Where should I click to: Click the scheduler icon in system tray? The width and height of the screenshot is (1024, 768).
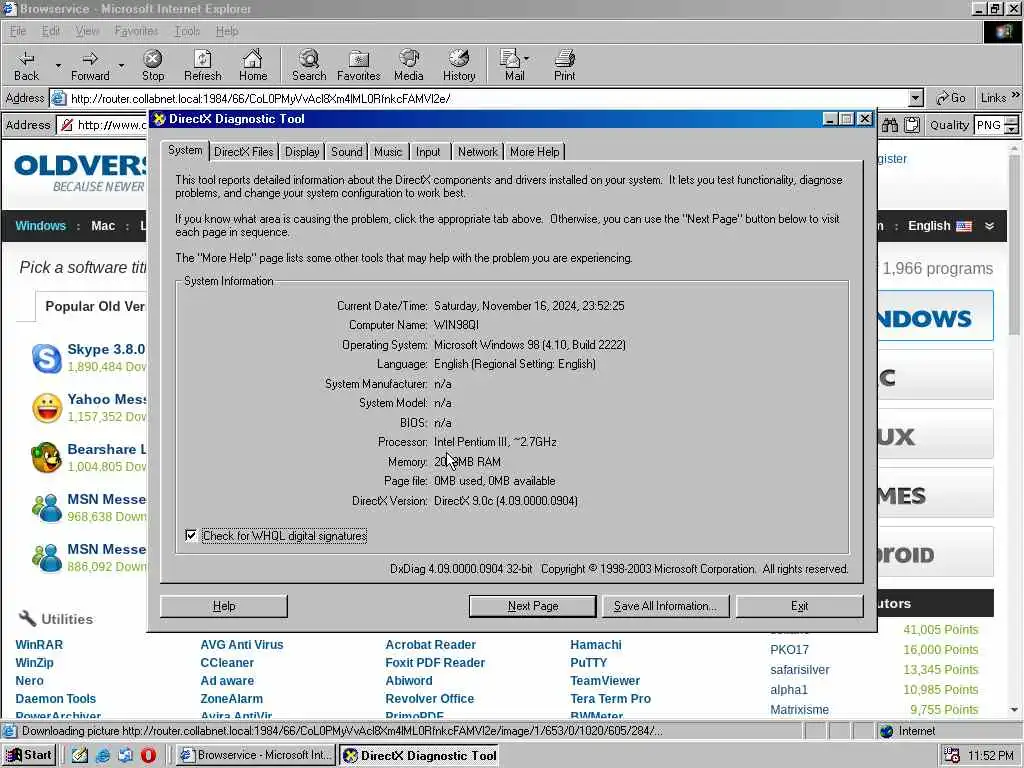click(952, 755)
